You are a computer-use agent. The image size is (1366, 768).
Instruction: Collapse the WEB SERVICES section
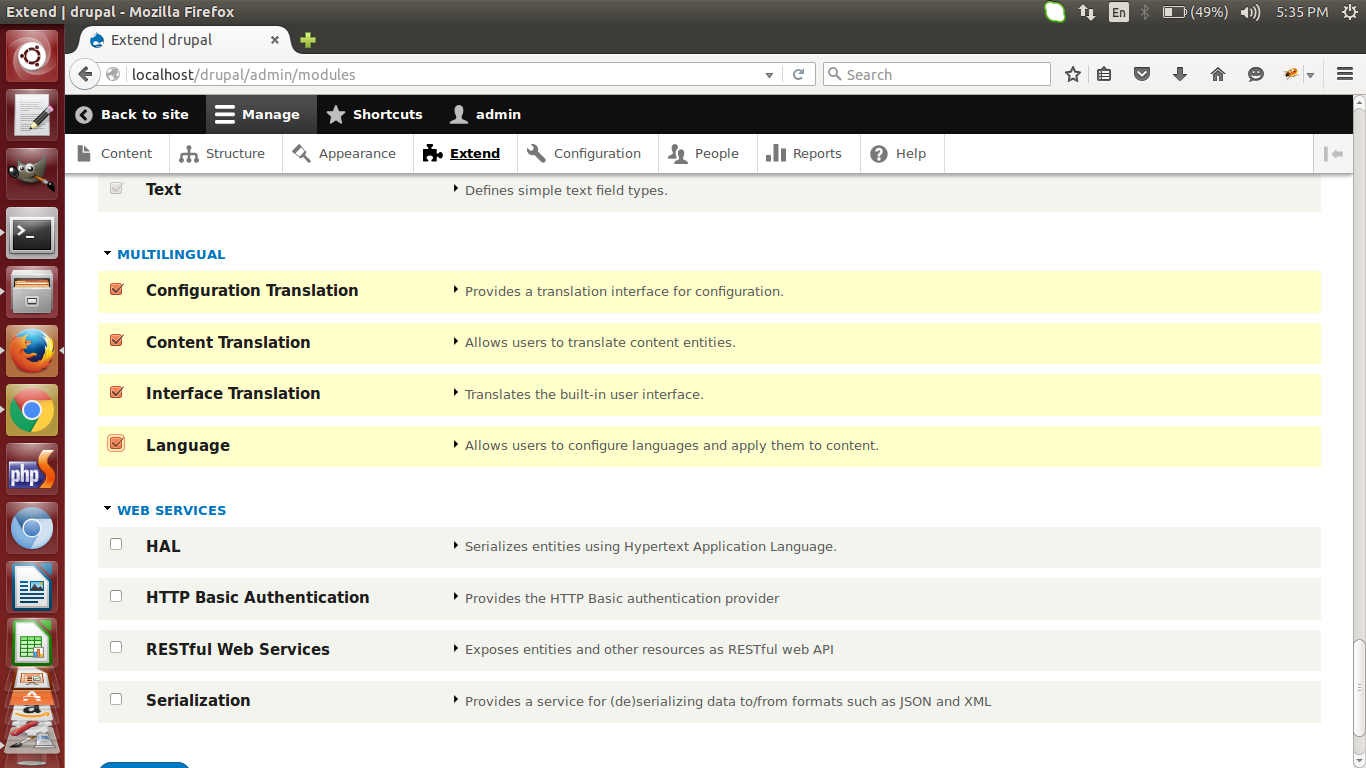click(107, 510)
